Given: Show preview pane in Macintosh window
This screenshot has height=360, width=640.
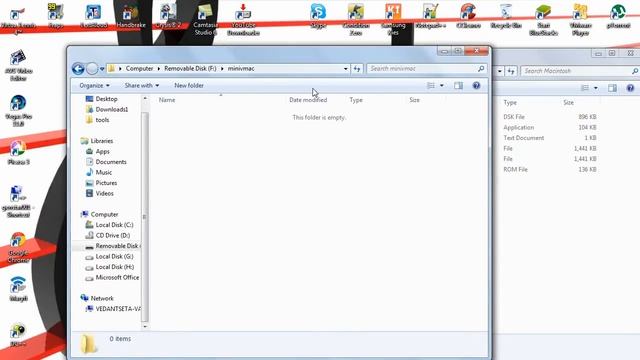Looking at the screenshot, I should [612, 88].
